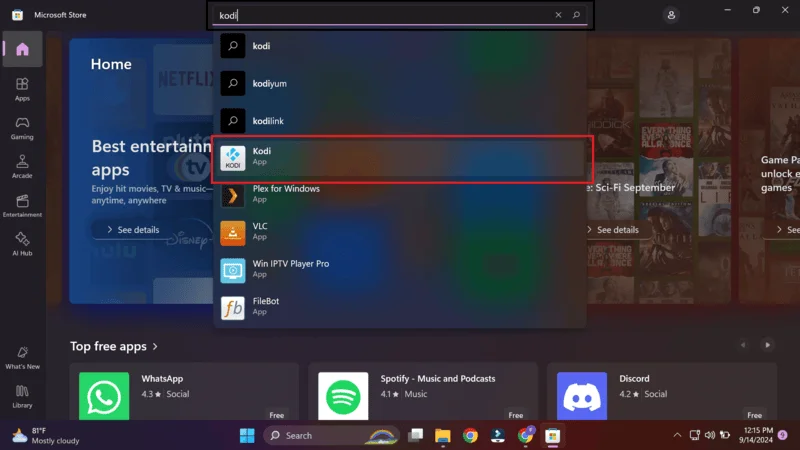
Task: Open the WhatsApp app card
Action: pos(184,392)
